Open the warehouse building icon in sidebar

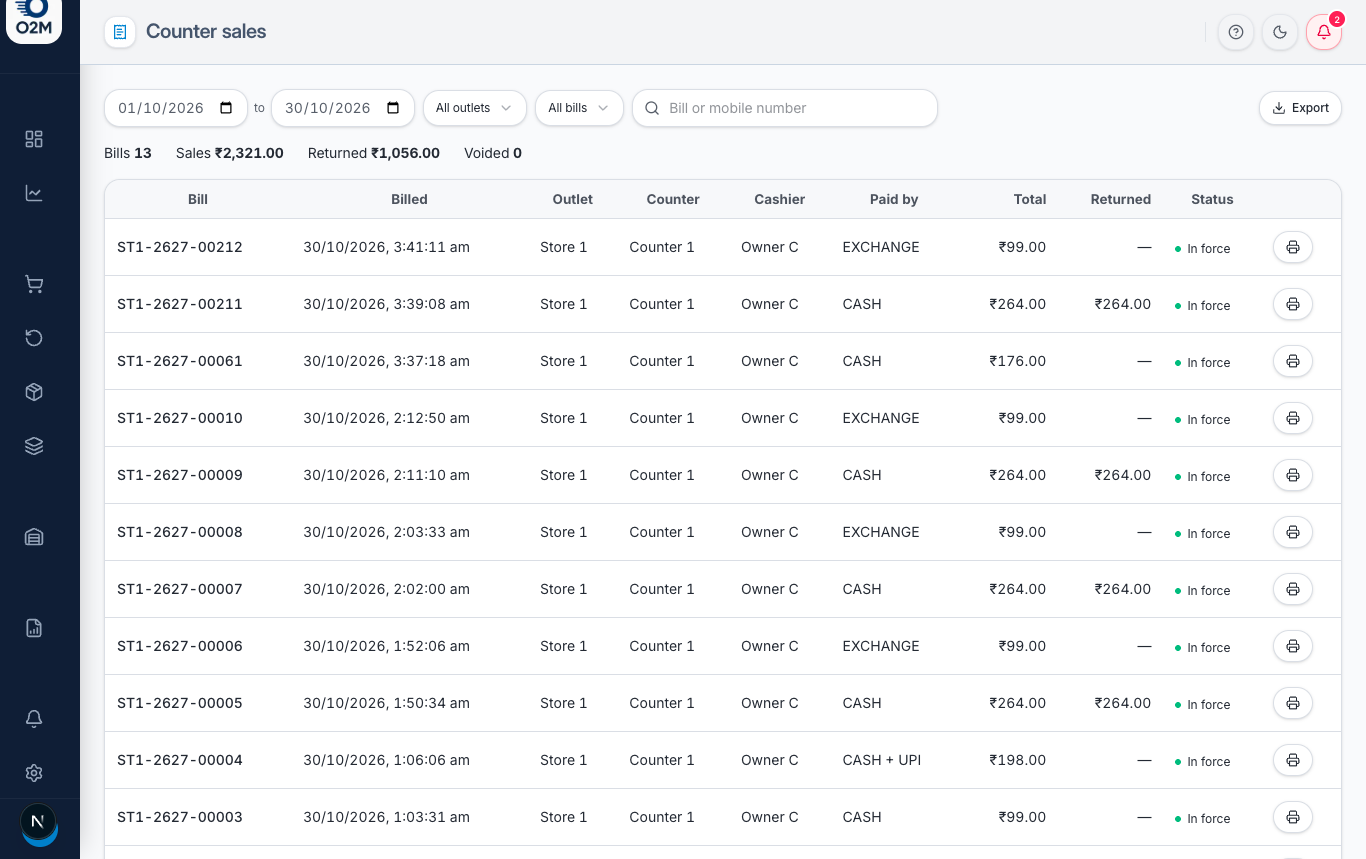coord(34,537)
